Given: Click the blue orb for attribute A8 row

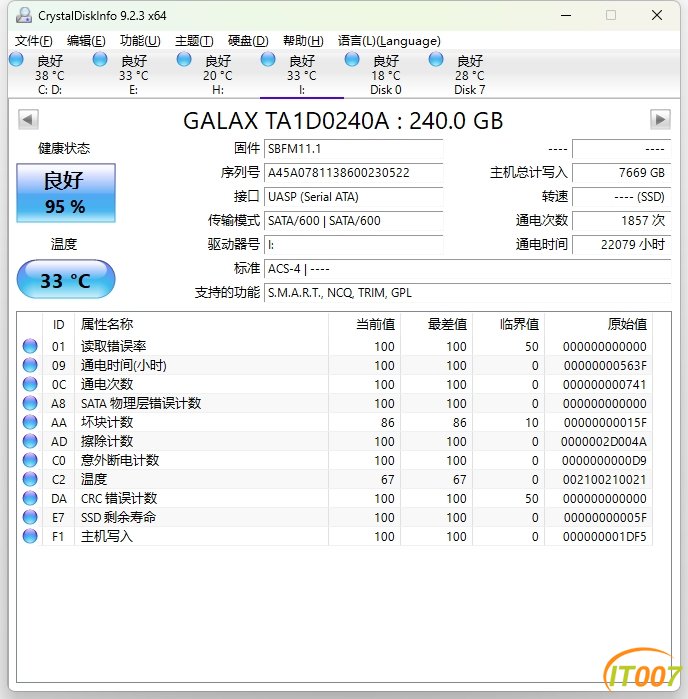Looking at the screenshot, I should pos(30,403).
